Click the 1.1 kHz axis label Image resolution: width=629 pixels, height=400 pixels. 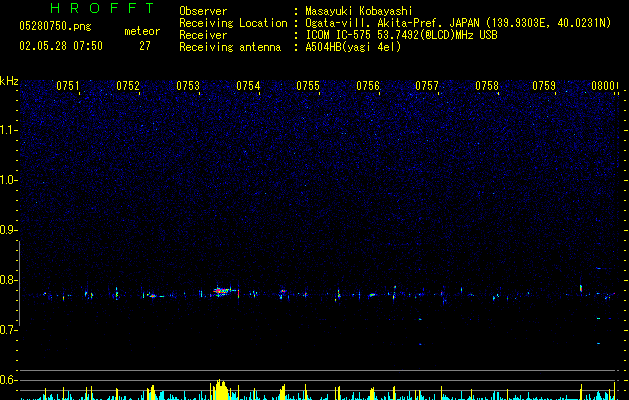pos(9,130)
